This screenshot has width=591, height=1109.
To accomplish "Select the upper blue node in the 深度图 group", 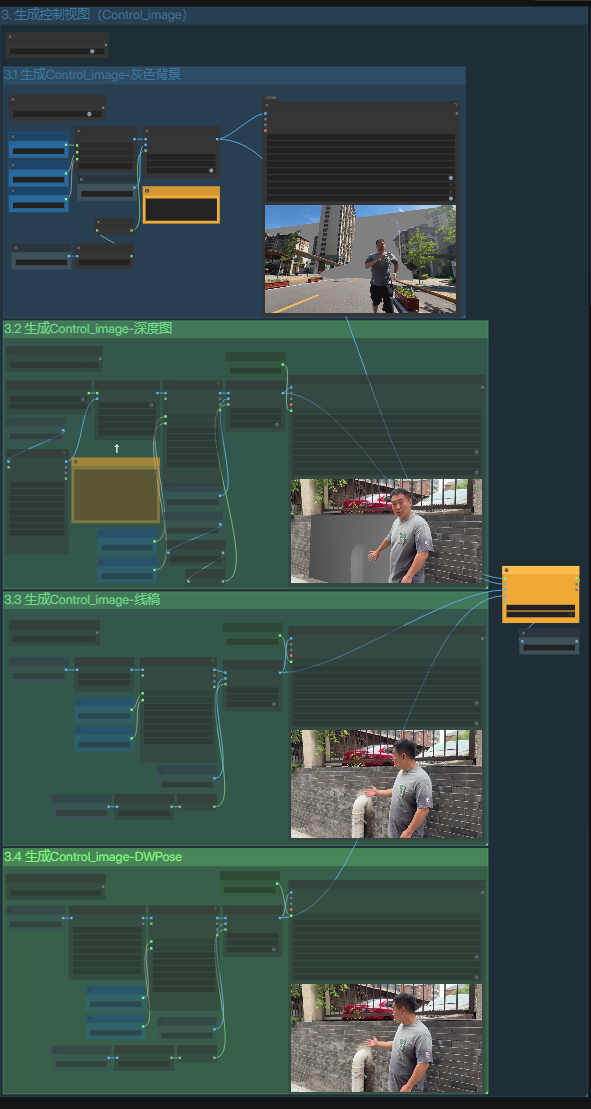I will [x=127, y=542].
